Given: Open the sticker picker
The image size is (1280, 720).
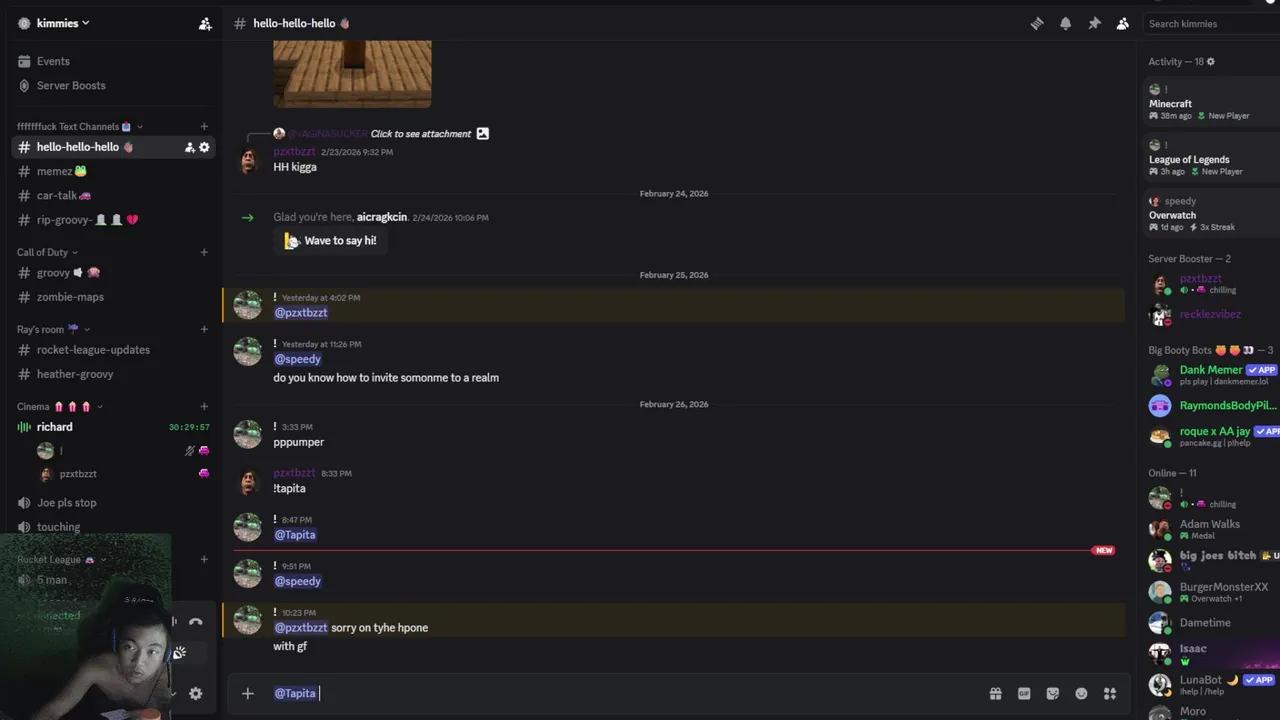Looking at the screenshot, I should point(1052,693).
